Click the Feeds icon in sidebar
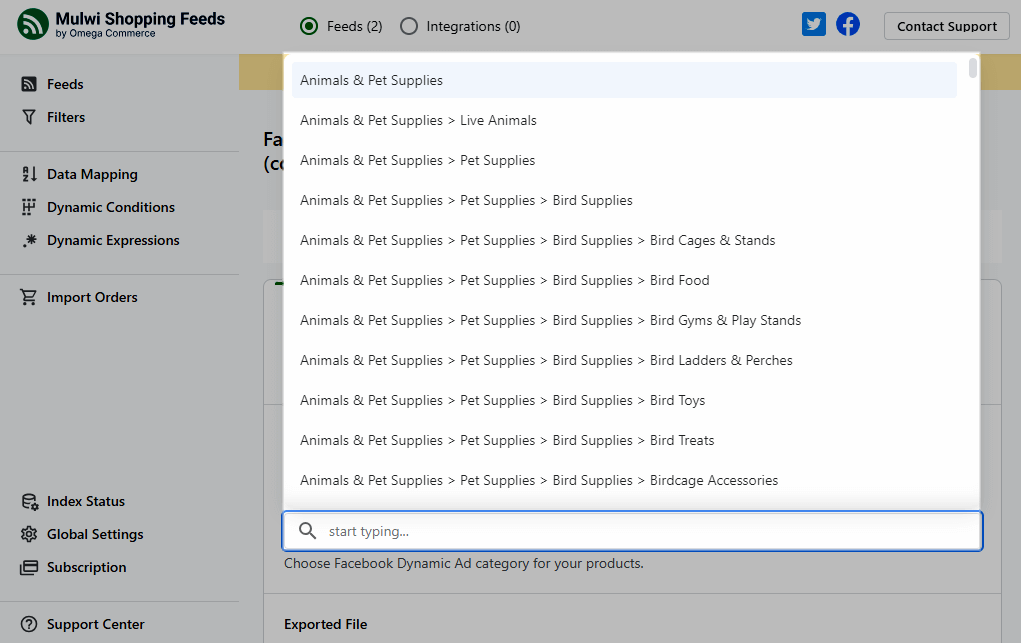The width and height of the screenshot is (1021, 643). click(x=29, y=85)
